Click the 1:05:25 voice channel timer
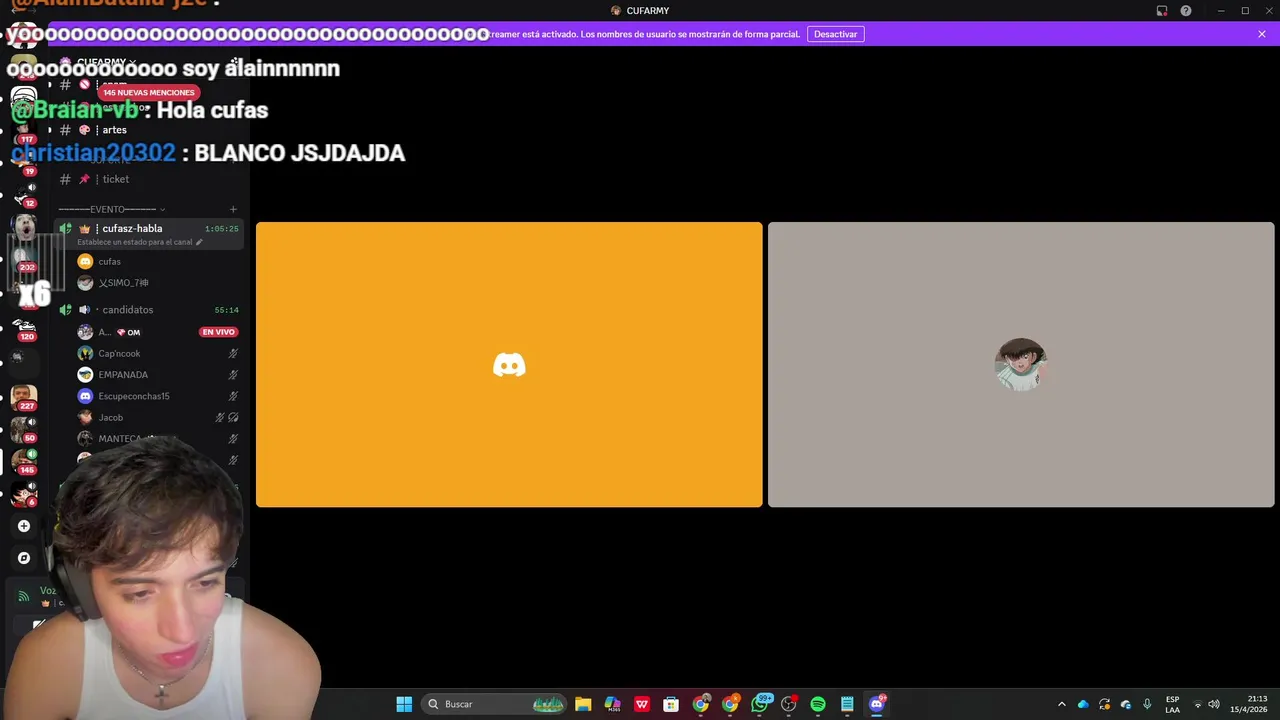 click(x=222, y=229)
